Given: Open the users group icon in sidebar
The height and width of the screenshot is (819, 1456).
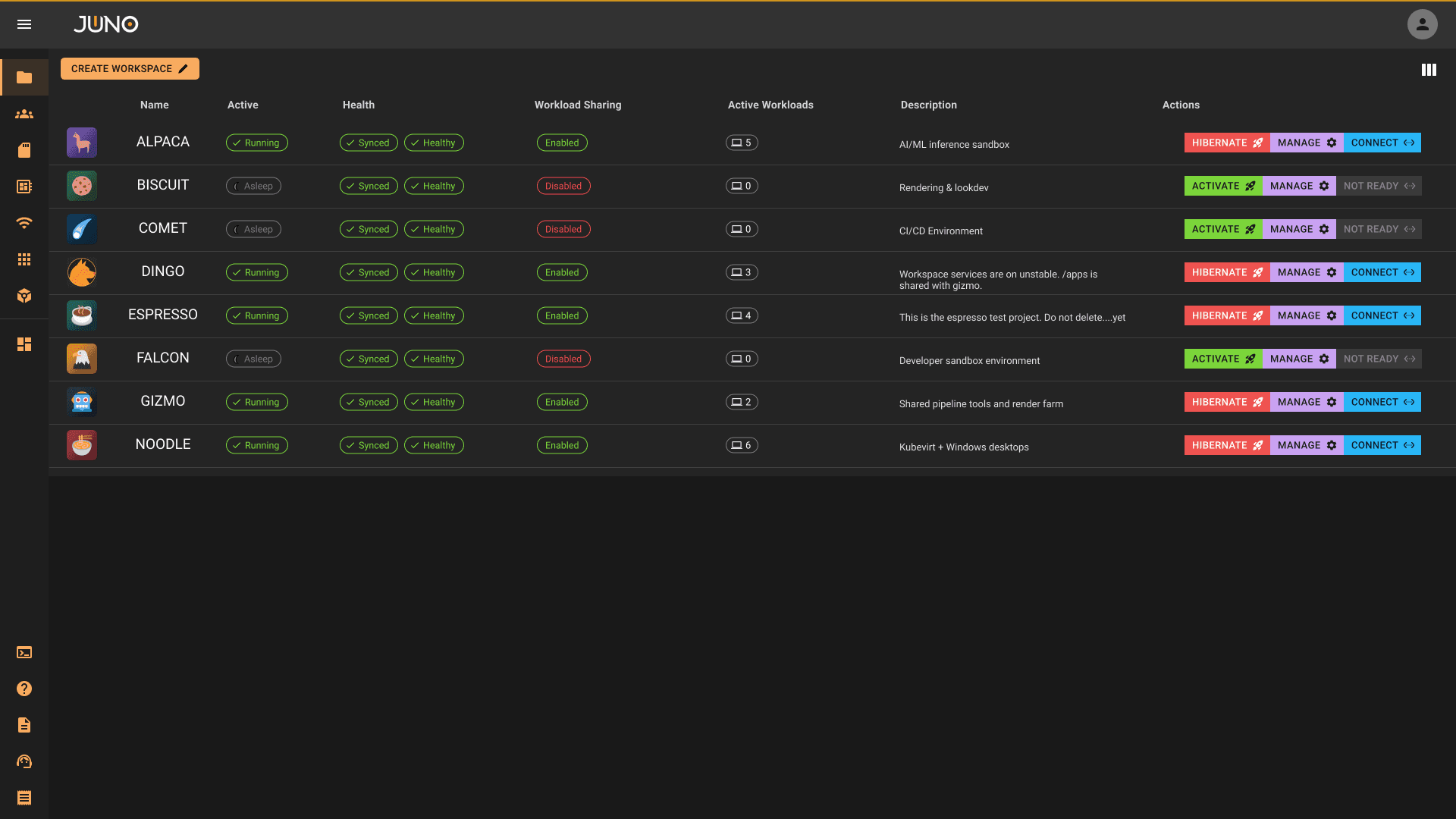Looking at the screenshot, I should pos(24,114).
